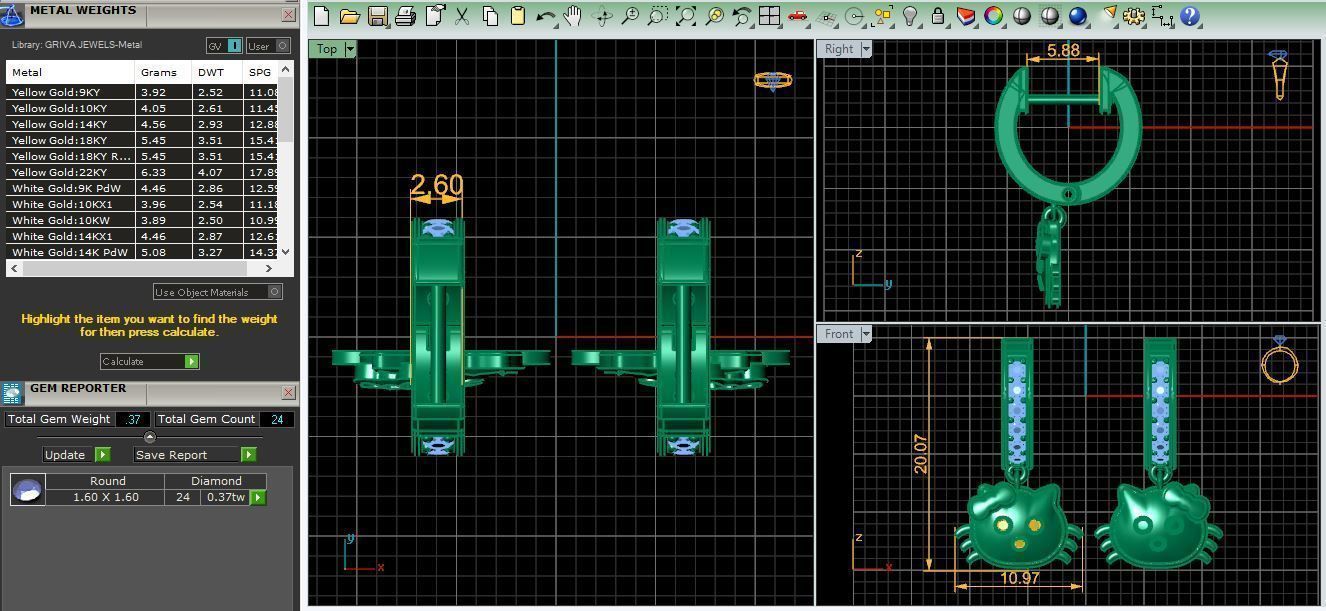1326x611 pixels.
Task: Switch to the GV library toggle
Action: pos(224,46)
